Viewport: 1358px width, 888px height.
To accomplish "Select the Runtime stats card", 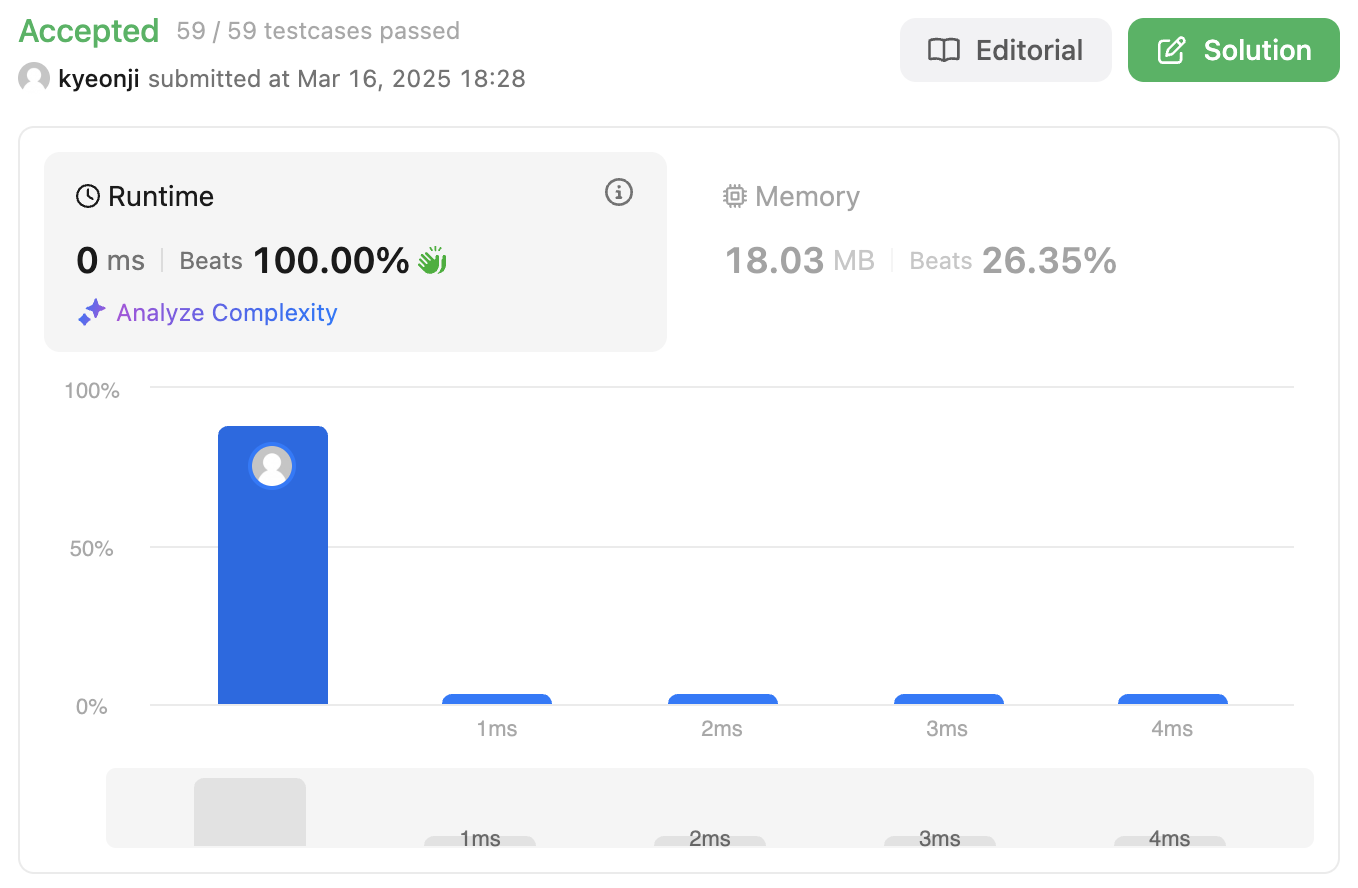I will point(355,252).
